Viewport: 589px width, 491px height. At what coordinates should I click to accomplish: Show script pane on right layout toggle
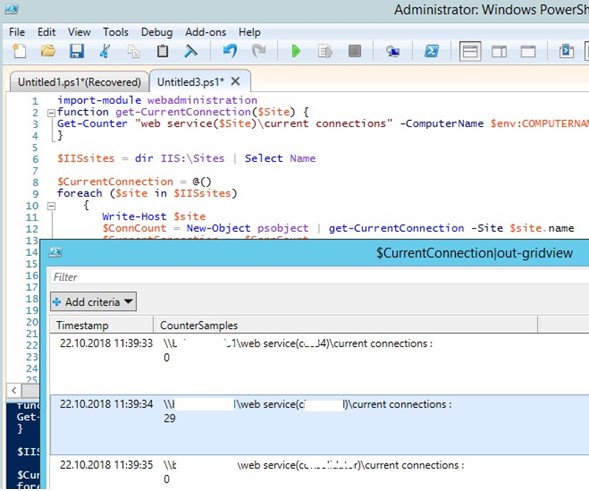pyautogui.click(x=499, y=51)
